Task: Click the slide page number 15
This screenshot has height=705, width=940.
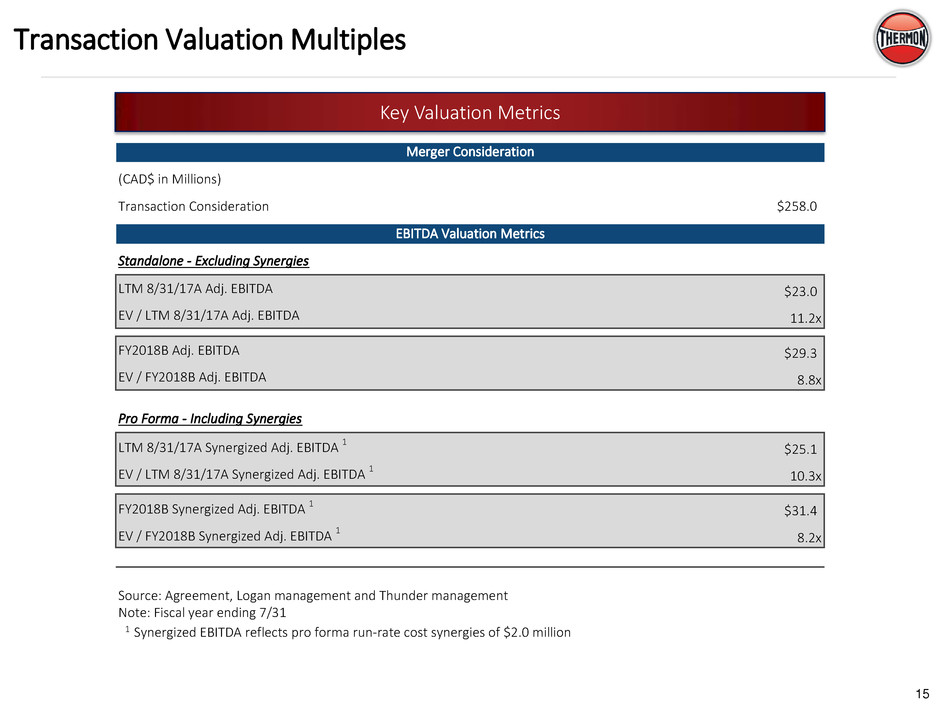Action: click(x=921, y=691)
